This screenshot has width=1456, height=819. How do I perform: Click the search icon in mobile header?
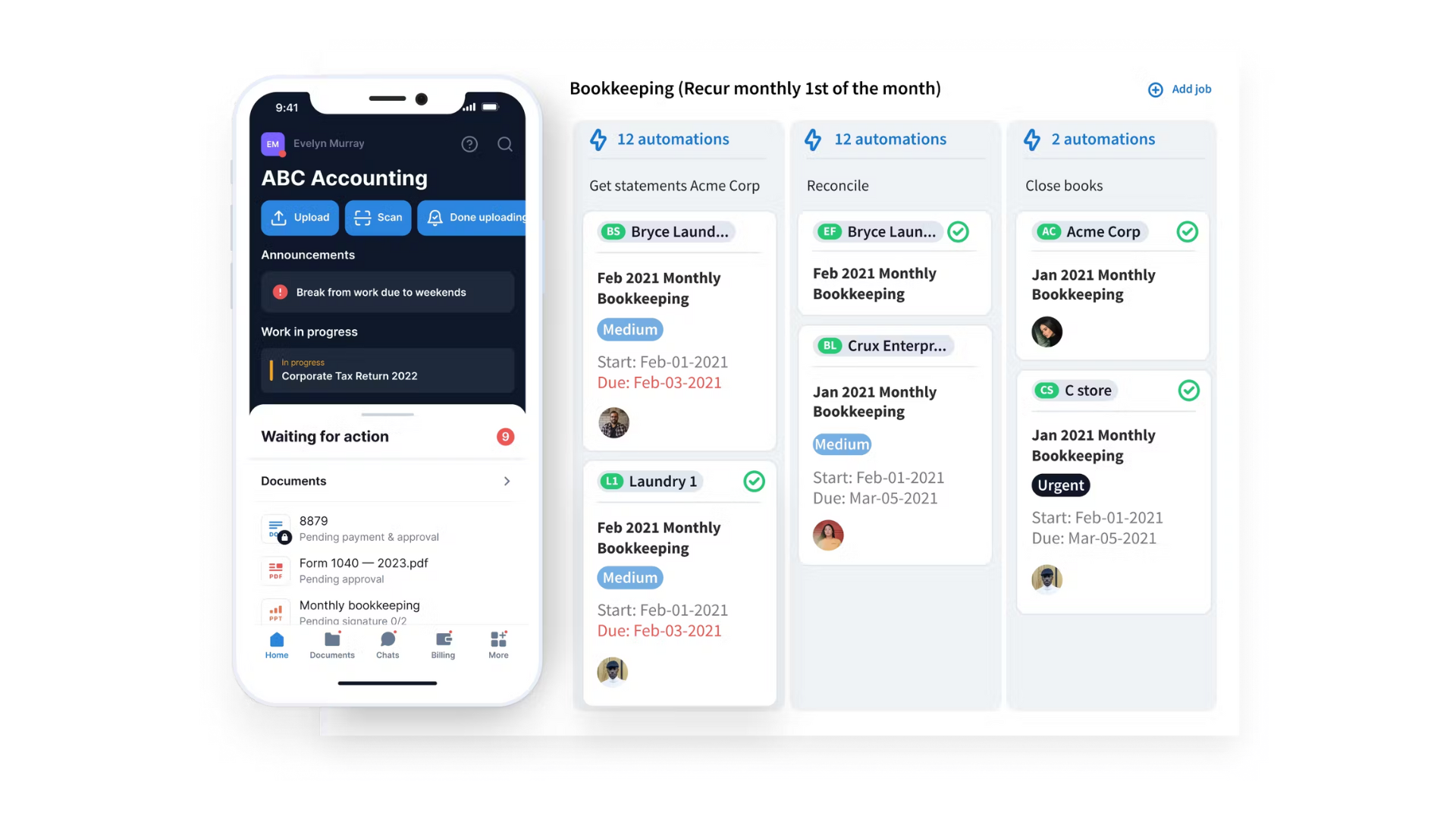click(505, 143)
